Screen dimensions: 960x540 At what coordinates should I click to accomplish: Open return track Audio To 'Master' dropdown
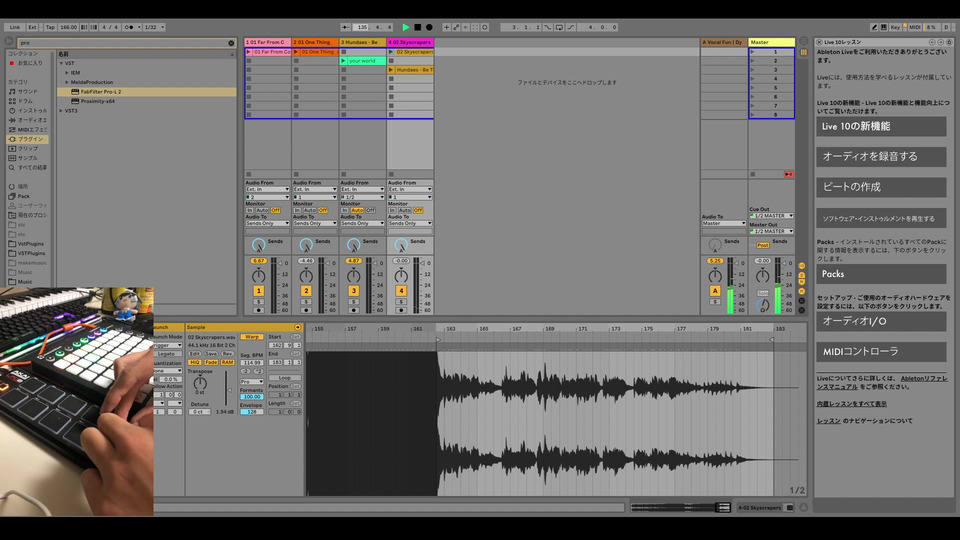tap(724, 223)
